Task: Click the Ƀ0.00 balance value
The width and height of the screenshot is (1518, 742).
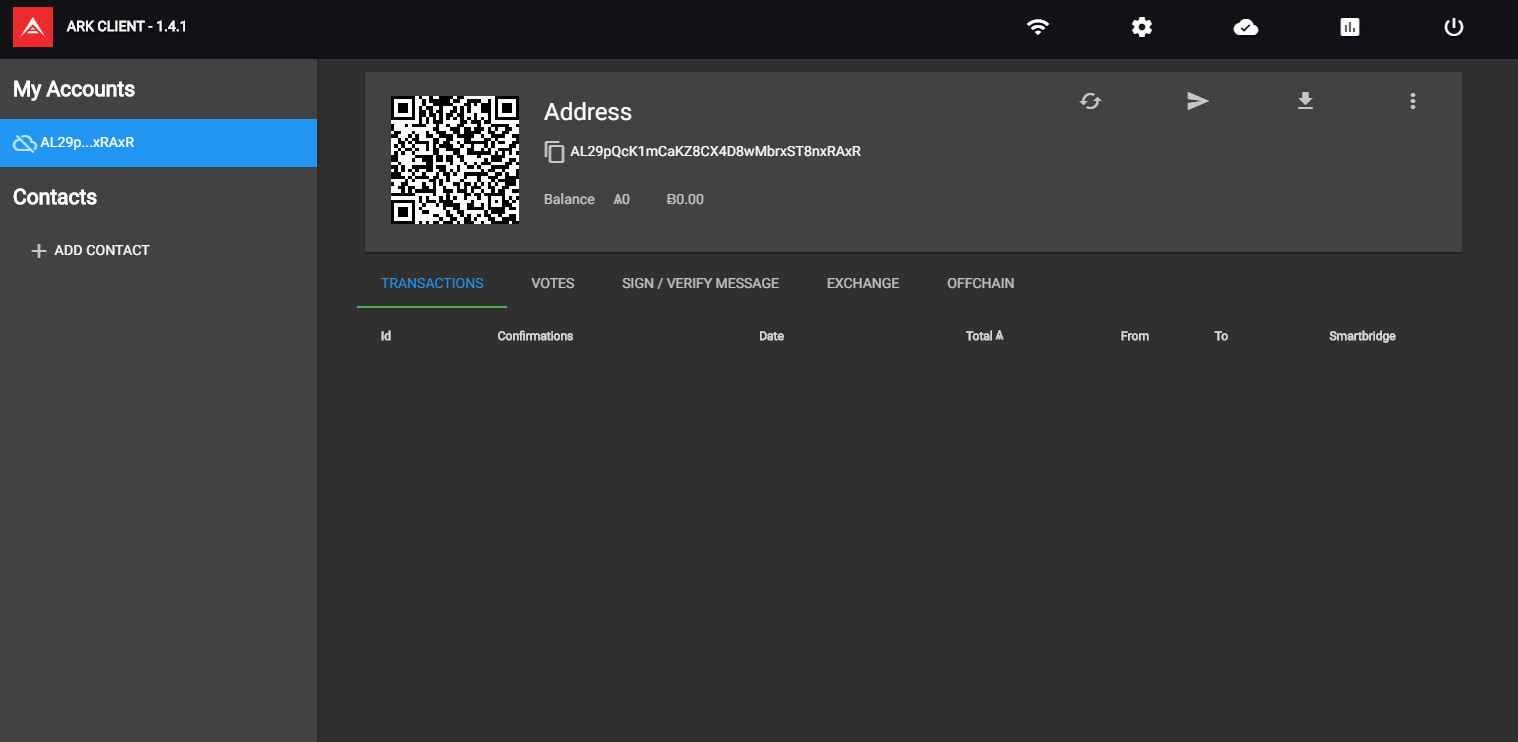Action: pos(685,199)
